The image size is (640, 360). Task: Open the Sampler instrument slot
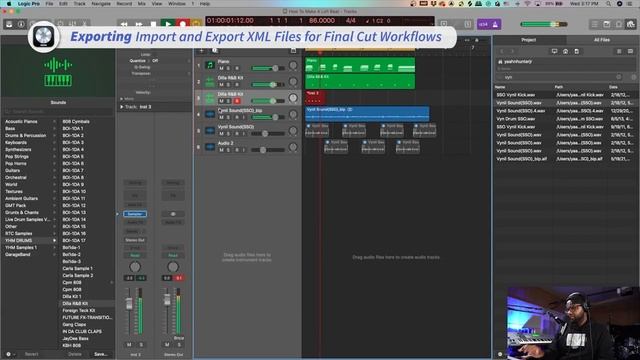pyautogui.click(x=135, y=214)
